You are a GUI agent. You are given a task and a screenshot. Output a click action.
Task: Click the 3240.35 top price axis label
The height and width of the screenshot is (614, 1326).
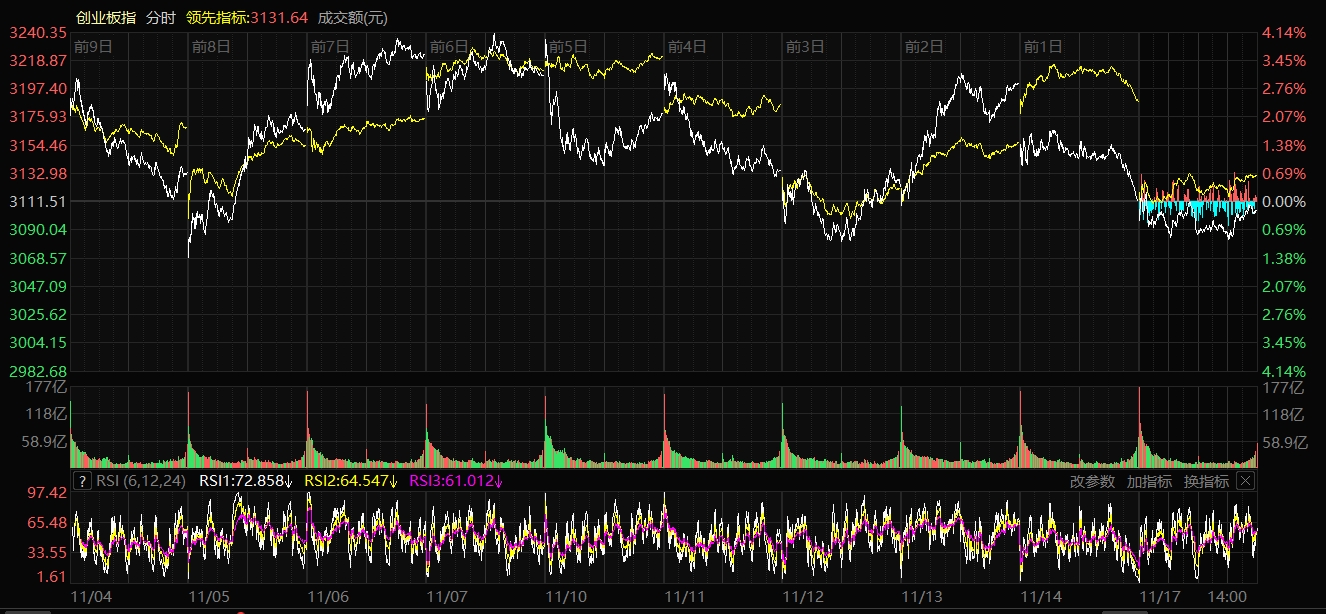[x=37, y=33]
